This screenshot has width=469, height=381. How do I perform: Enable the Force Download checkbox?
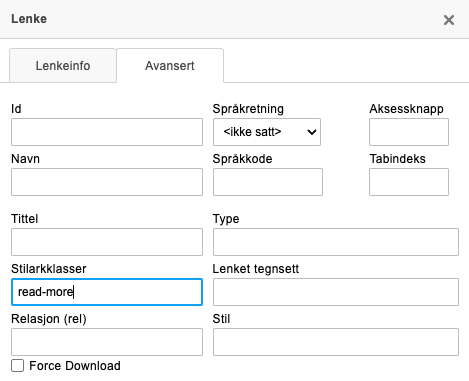point(17,366)
